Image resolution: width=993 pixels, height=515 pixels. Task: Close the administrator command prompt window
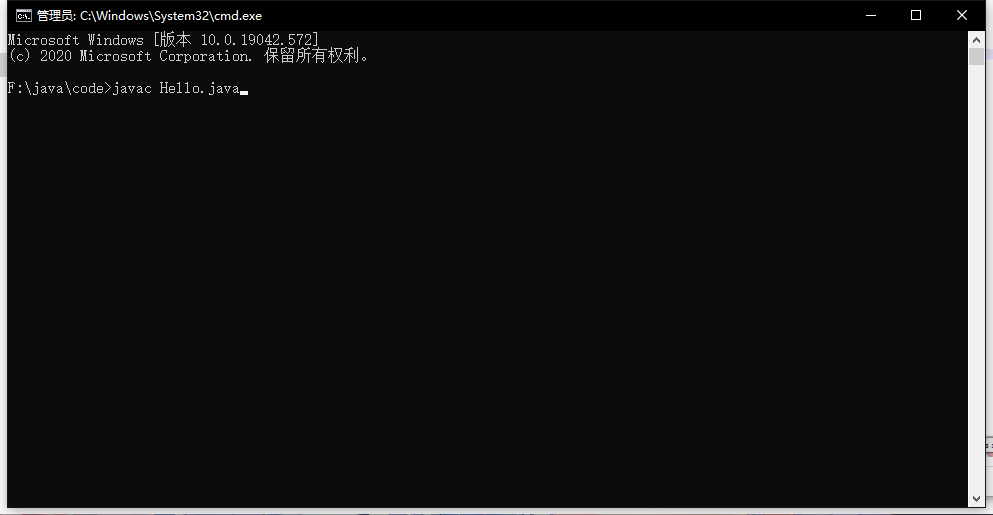pyautogui.click(x=961, y=15)
